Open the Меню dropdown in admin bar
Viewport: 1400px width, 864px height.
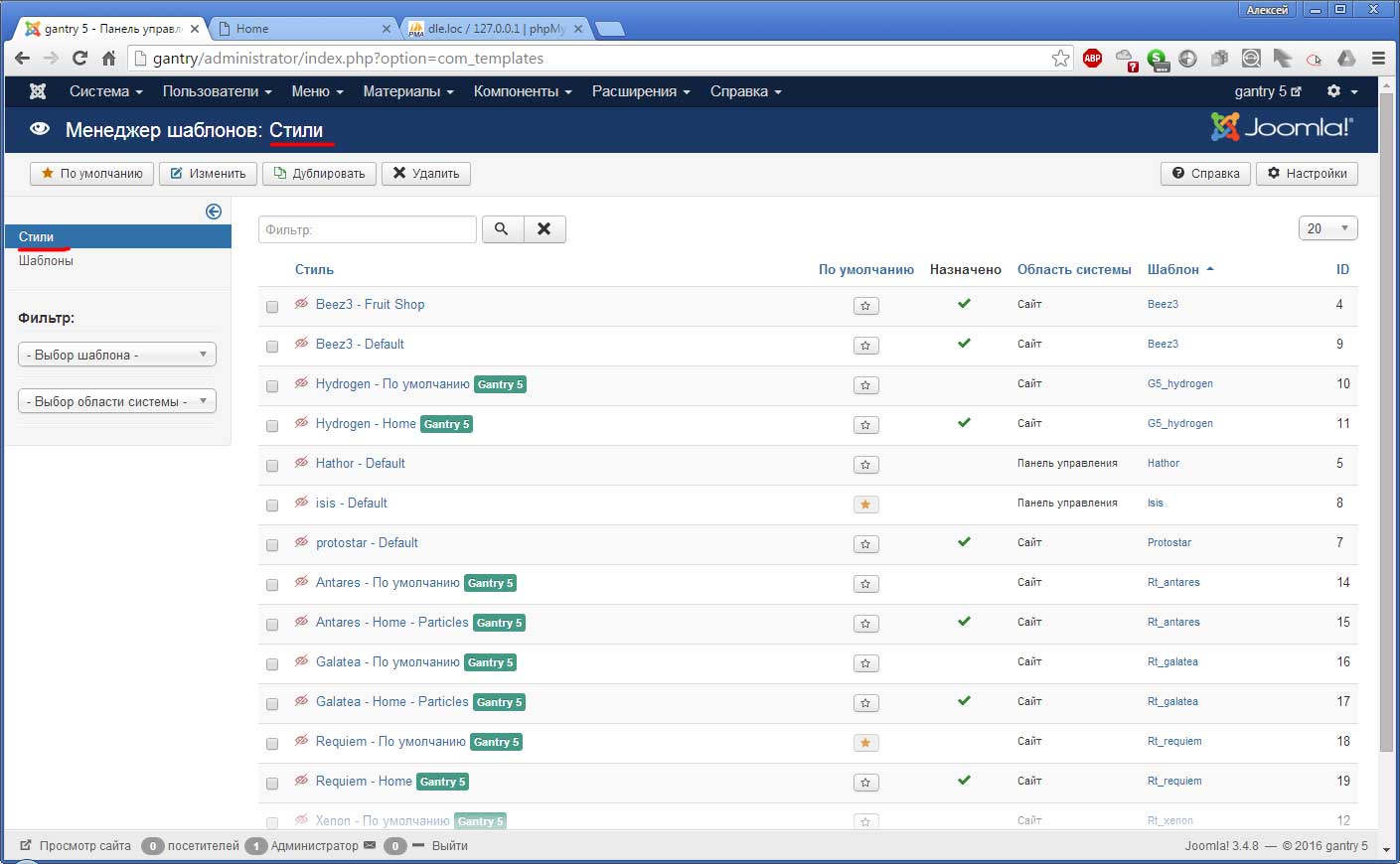317,91
